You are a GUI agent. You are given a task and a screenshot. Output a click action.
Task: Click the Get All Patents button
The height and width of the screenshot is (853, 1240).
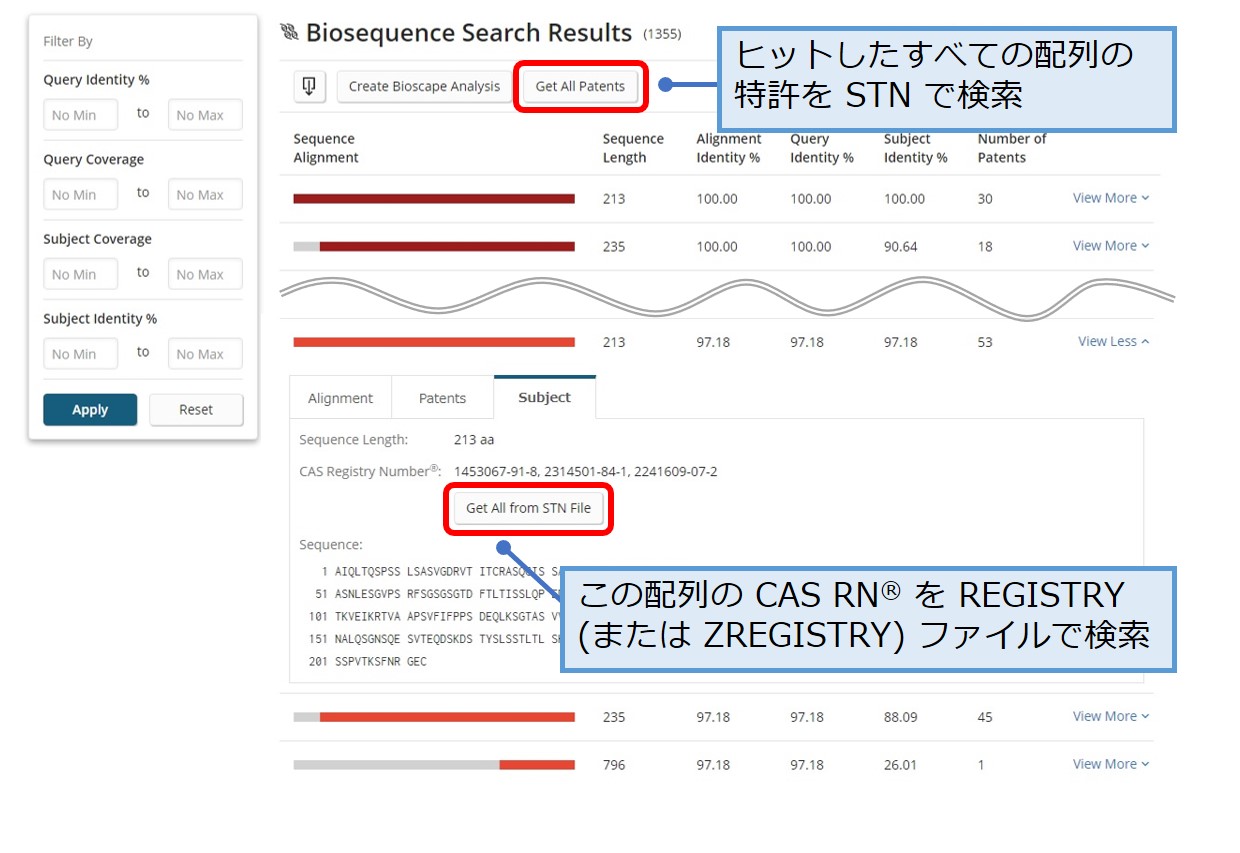580,86
